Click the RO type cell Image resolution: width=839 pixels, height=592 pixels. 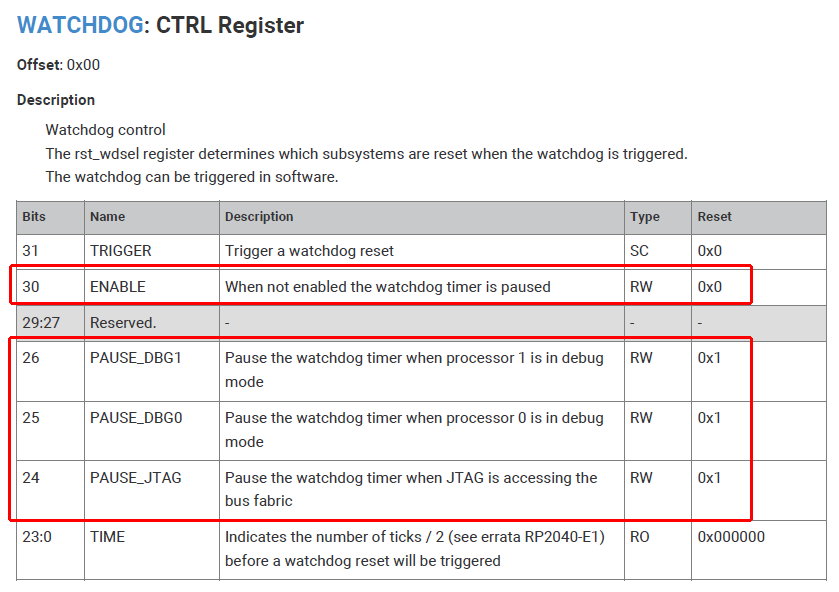point(640,537)
